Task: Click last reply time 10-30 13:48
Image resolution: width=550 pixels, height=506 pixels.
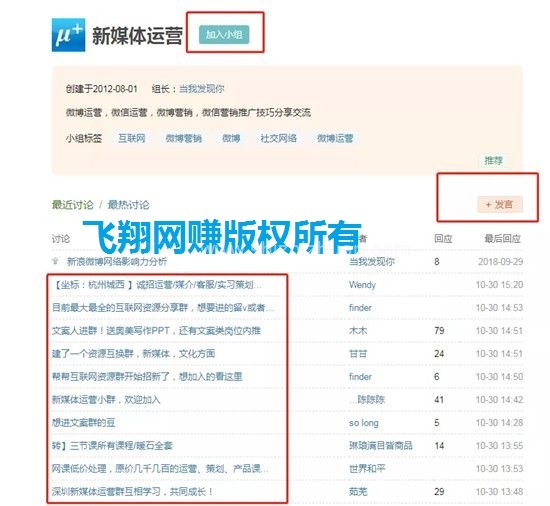Action: pos(499,492)
